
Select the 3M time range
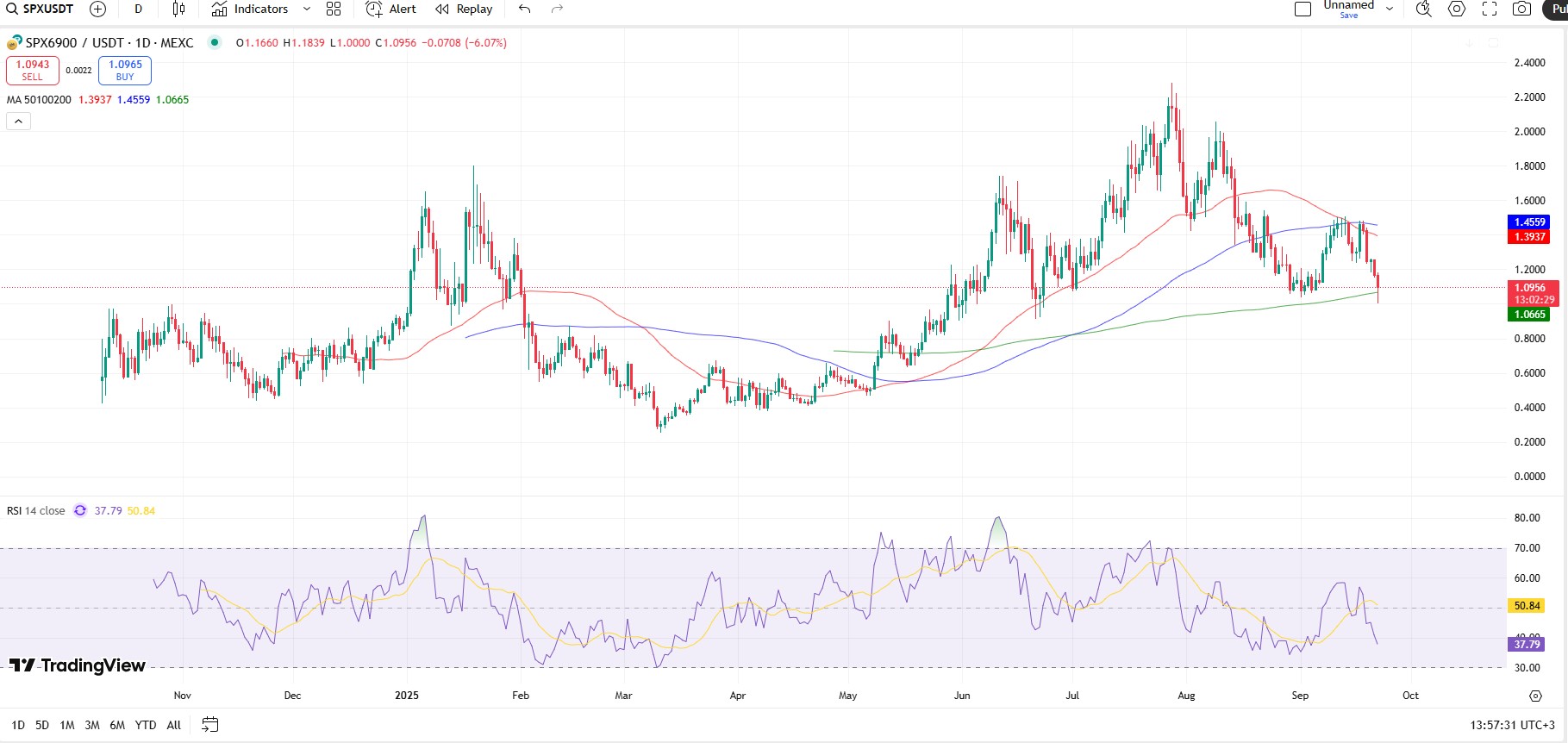click(92, 725)
